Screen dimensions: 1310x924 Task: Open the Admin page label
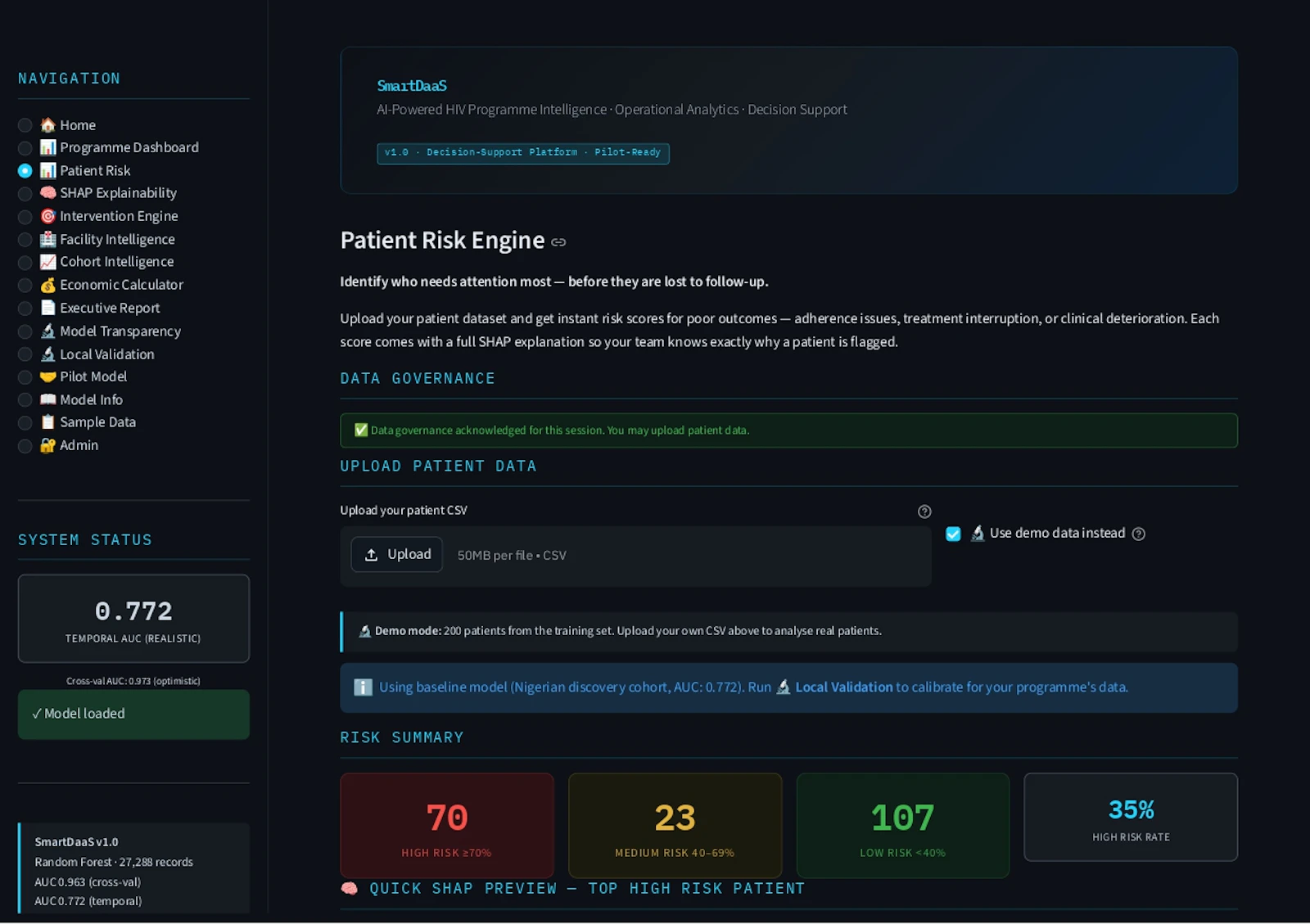(79, 445)
